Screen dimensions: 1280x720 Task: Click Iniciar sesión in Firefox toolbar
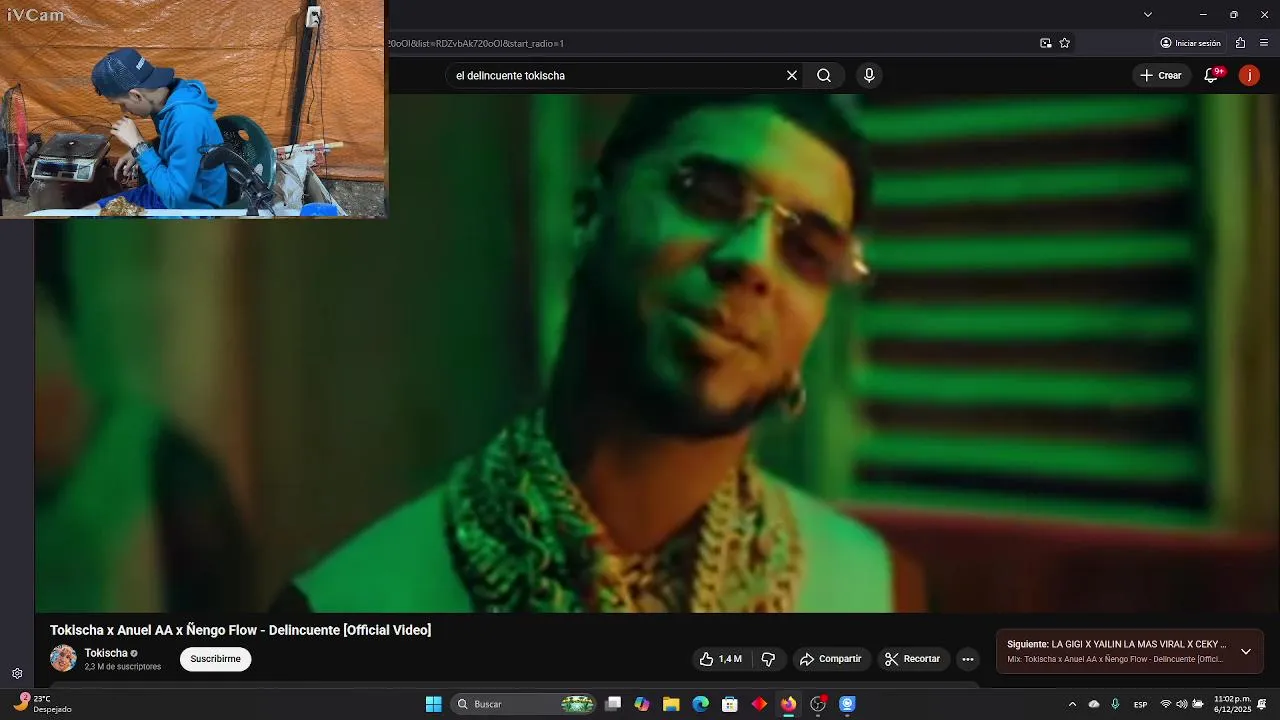coord(1190,43)
